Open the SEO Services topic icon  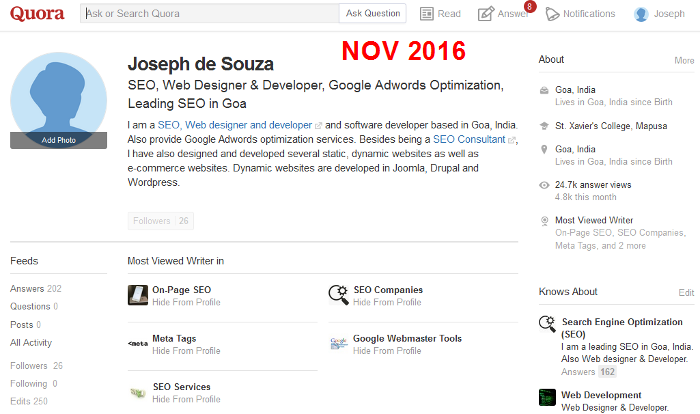[x=138, y=393]
